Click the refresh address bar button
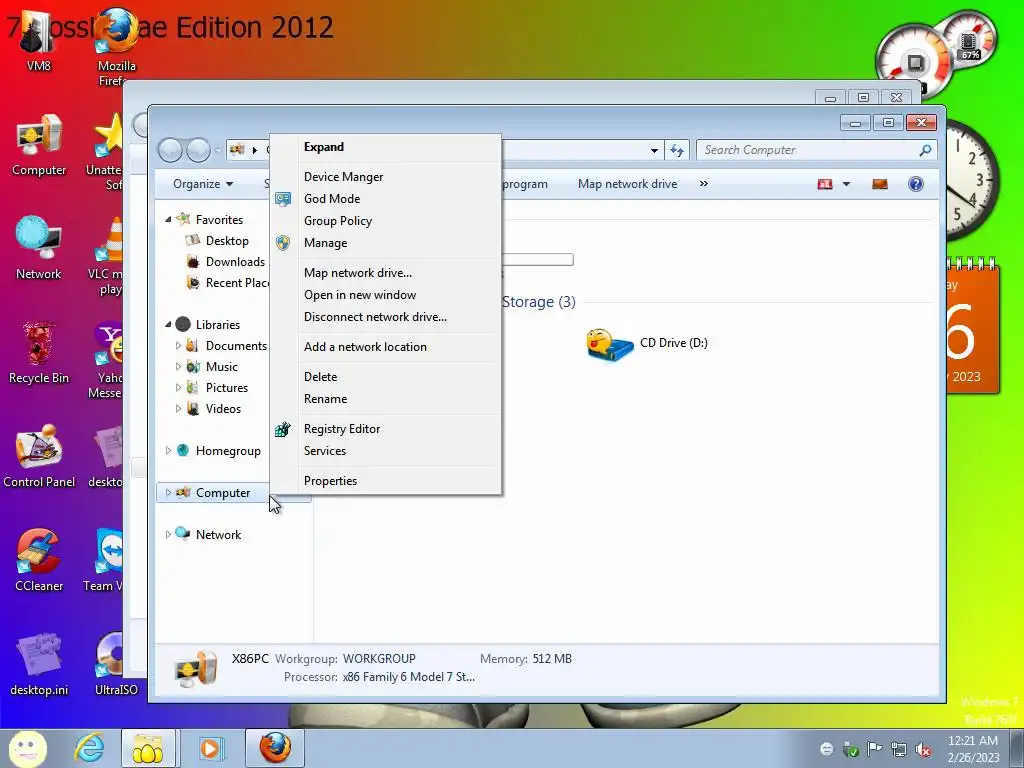1024x768 pixels. [x=677, y=150]
